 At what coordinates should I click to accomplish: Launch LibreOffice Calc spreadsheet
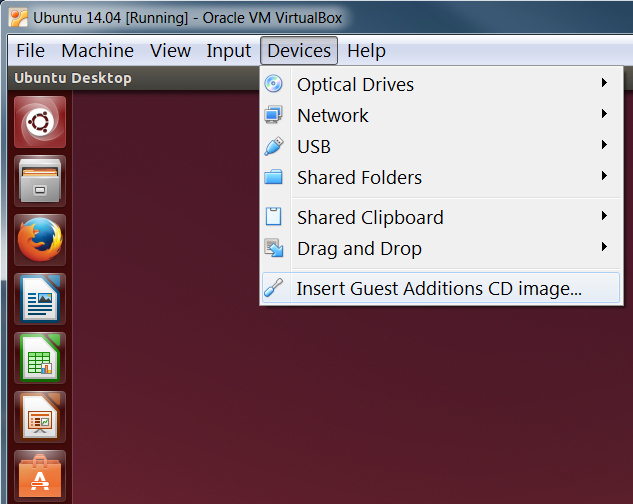(x=40, y=358)
